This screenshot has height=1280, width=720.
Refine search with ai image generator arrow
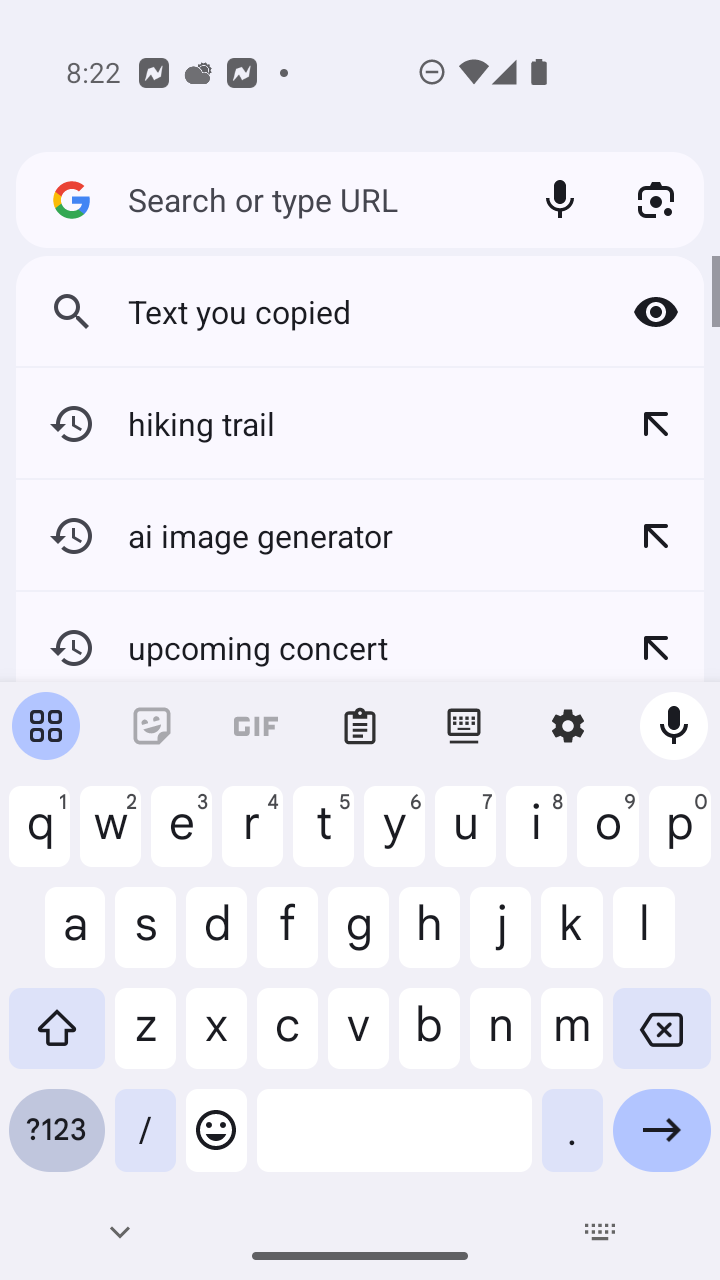656,536
